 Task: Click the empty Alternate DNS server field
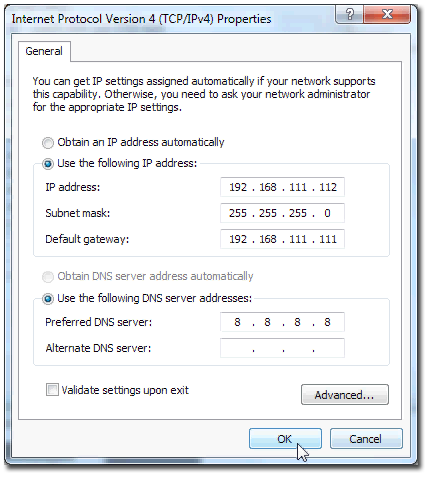click(282, 348)
